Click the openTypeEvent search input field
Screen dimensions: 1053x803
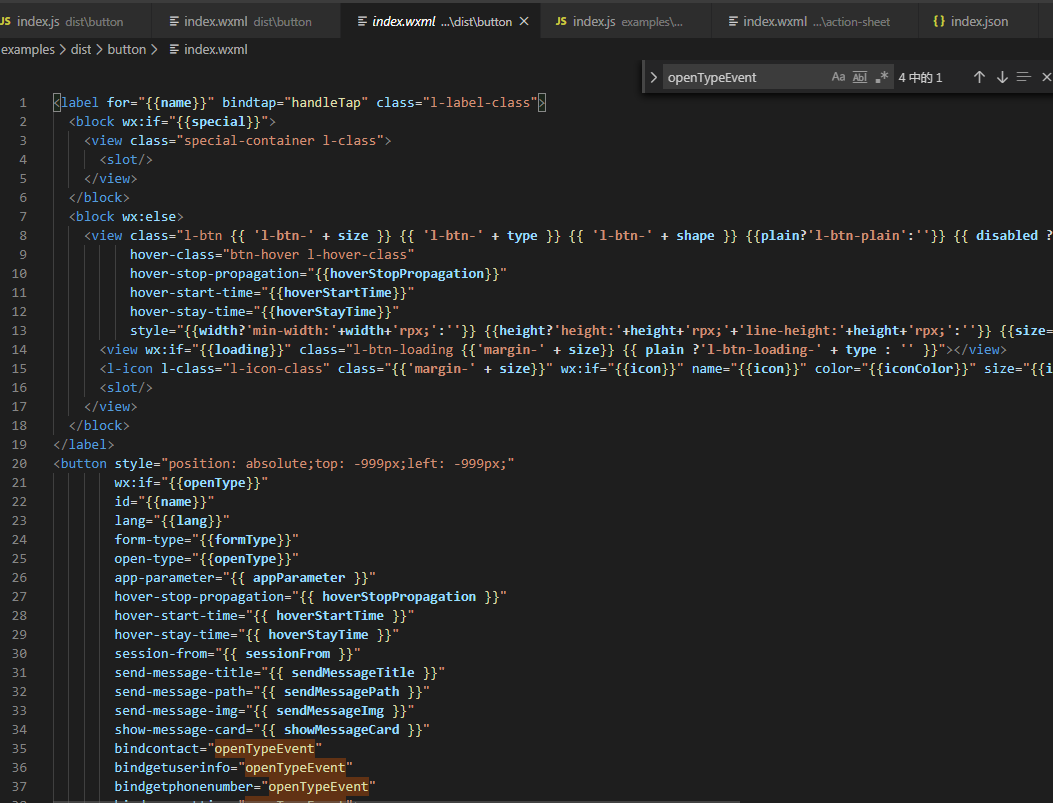[x=745, y=77]
